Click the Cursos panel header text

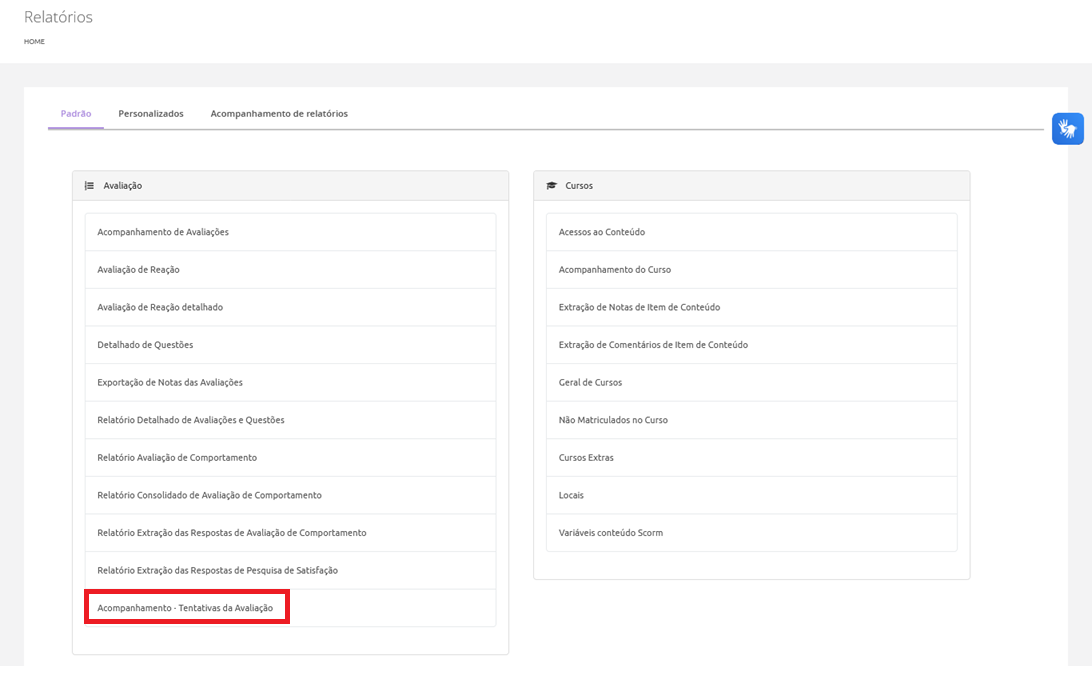pyautogui.click(x=579, y=186)
